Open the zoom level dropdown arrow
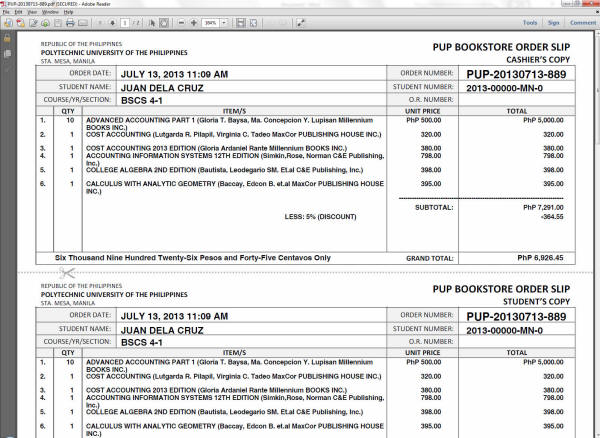The width and height of the screenshot is (600, 438). click(224, 23)
